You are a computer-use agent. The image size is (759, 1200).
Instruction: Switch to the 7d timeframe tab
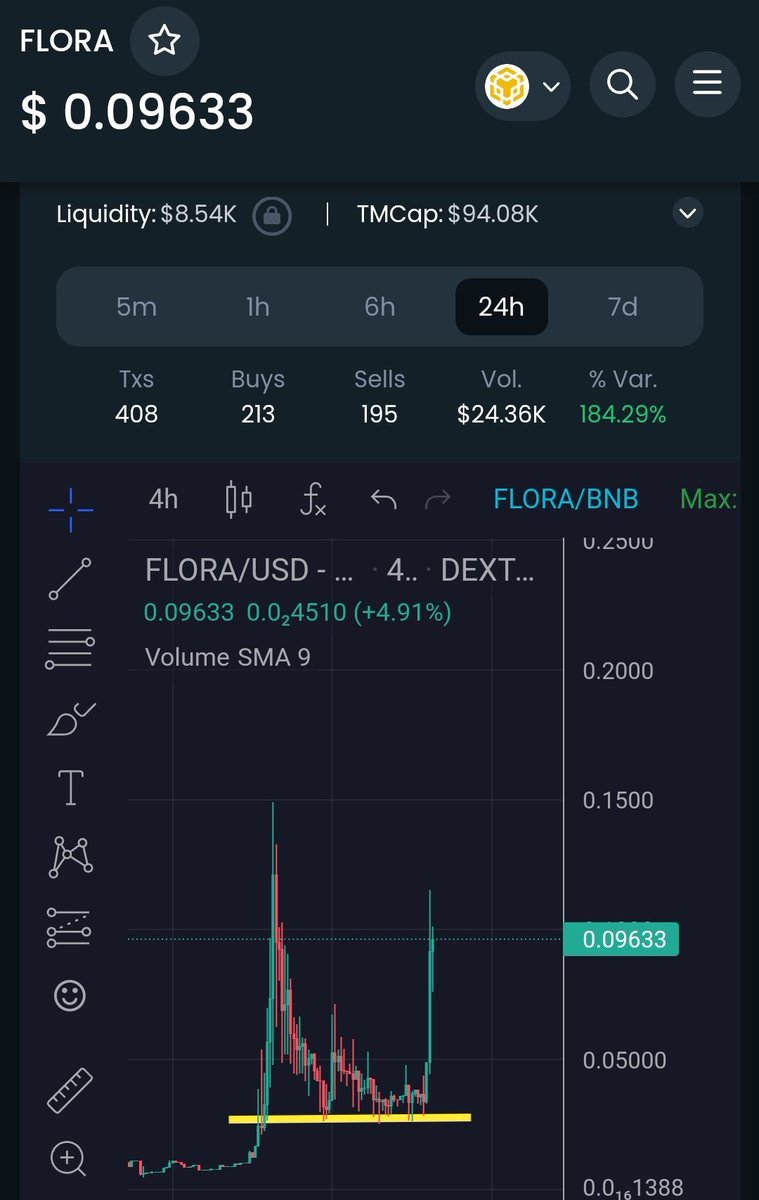[623, 306]
